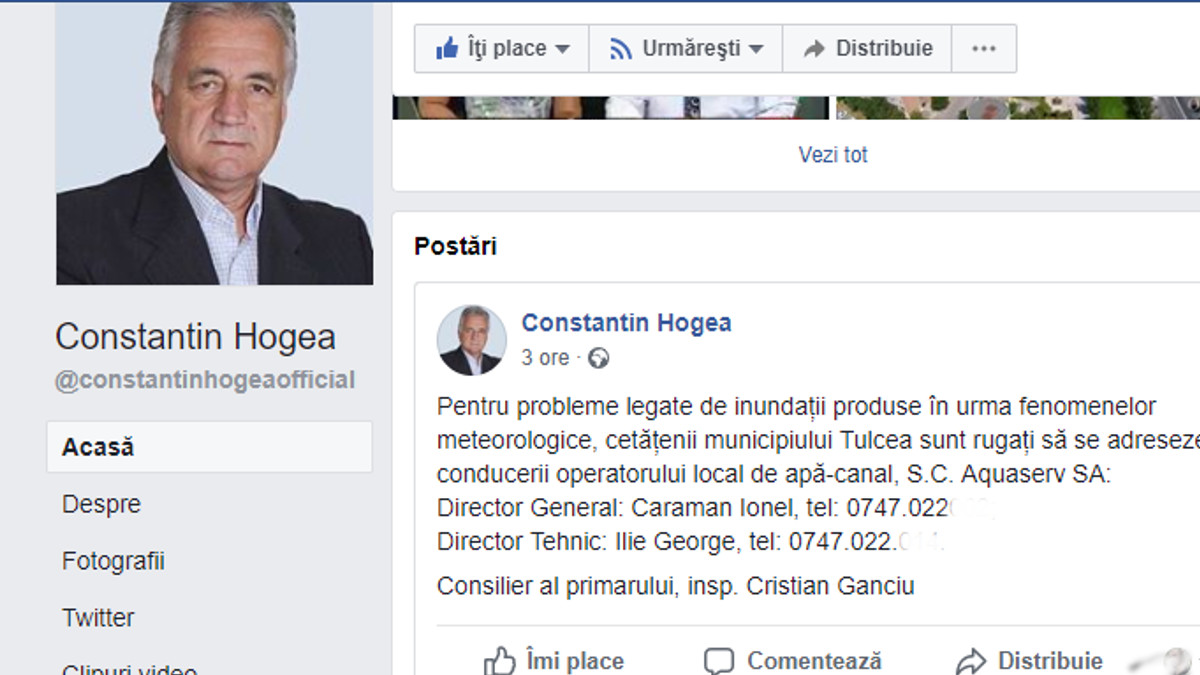
Task: Click the share arrow icon under the post
Action: (971, 661)
